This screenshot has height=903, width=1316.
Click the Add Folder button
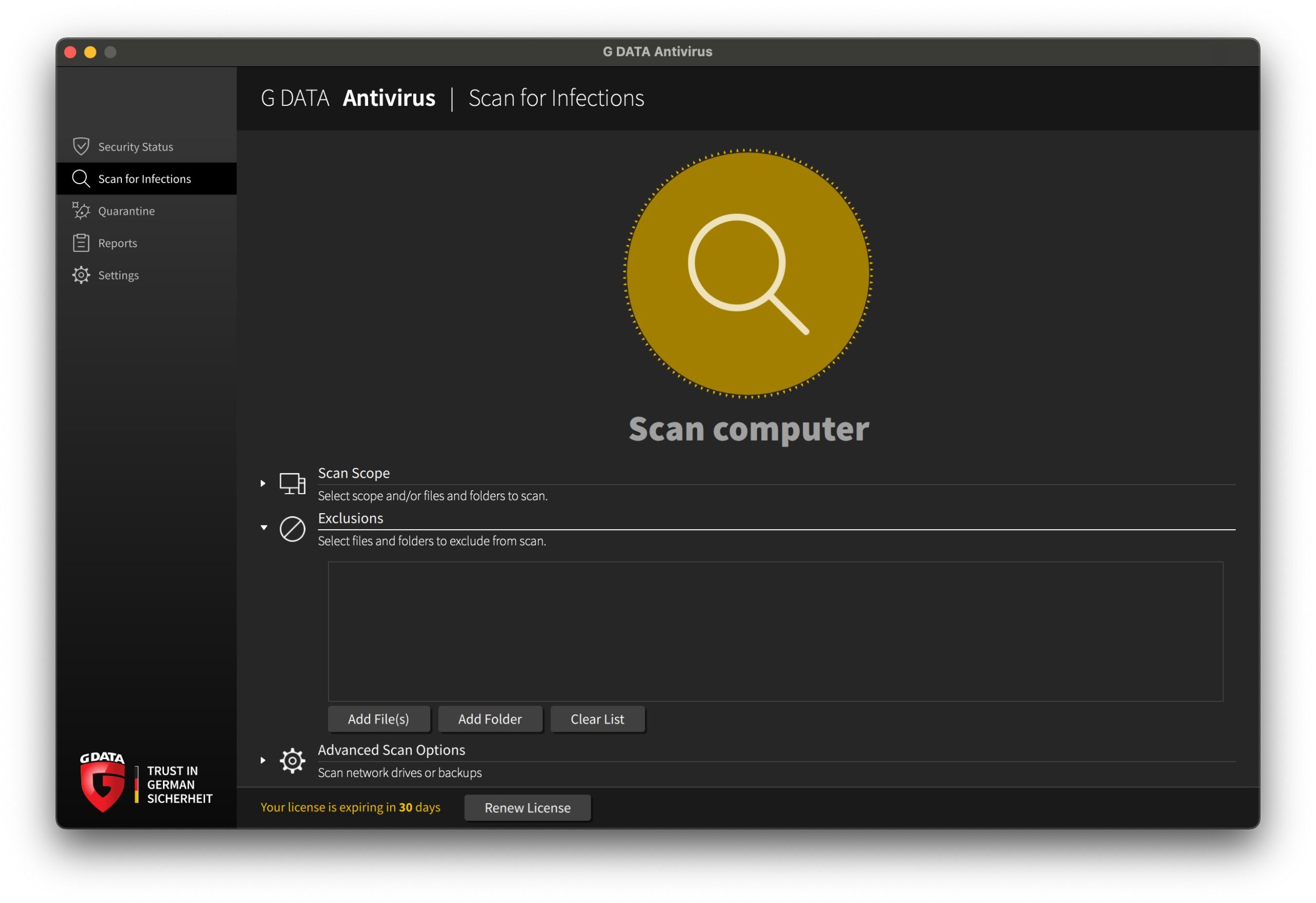pos(490,719)
